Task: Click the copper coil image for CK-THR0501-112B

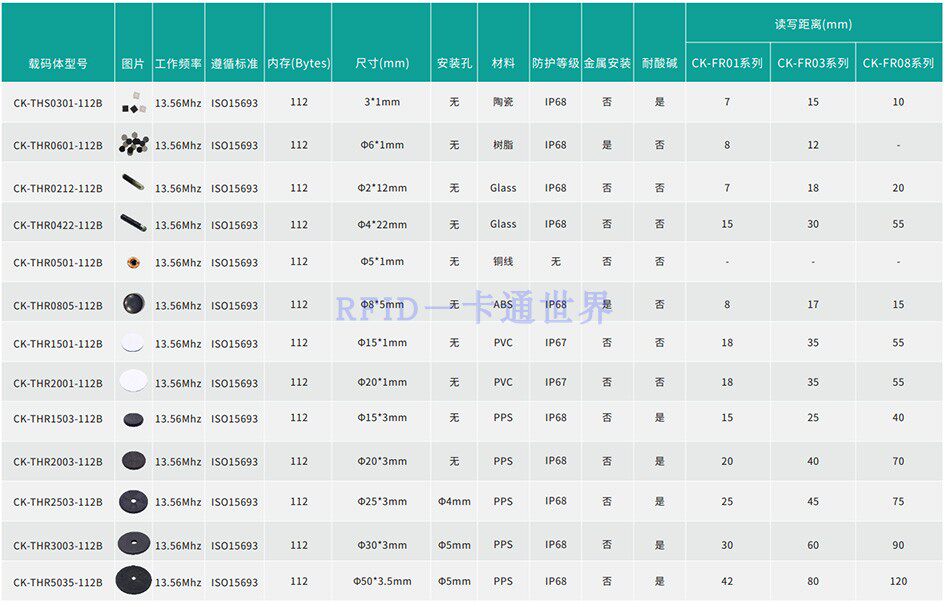Action: pyautogui.click(x=133, y=262)
